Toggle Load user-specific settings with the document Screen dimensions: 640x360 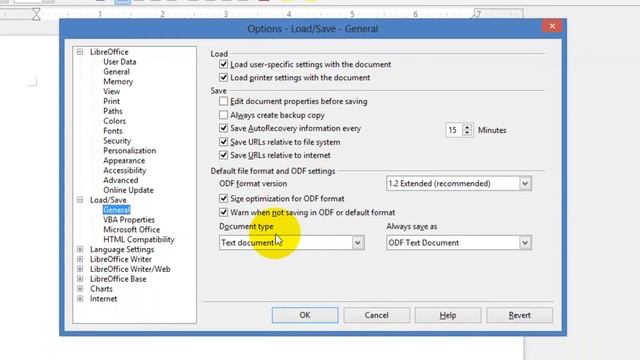[x=223, y=64]
